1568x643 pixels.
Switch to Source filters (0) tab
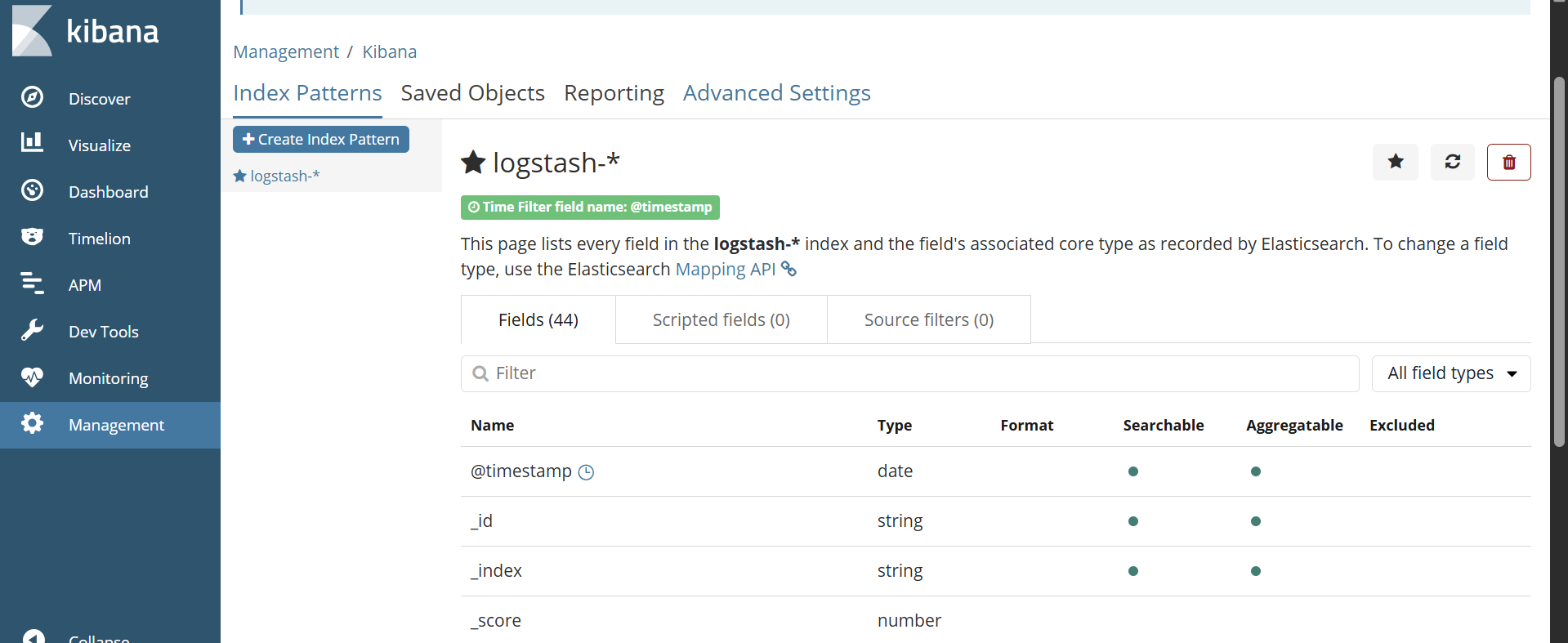tap(928, 320)
